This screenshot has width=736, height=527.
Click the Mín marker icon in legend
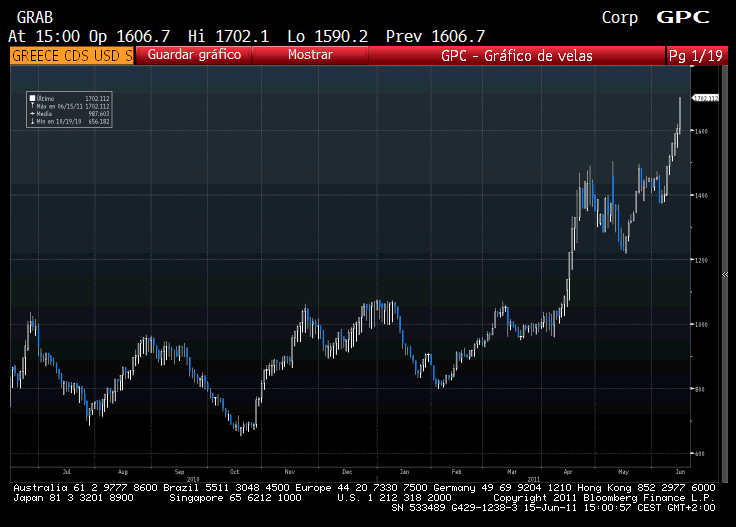pos(32,121)
